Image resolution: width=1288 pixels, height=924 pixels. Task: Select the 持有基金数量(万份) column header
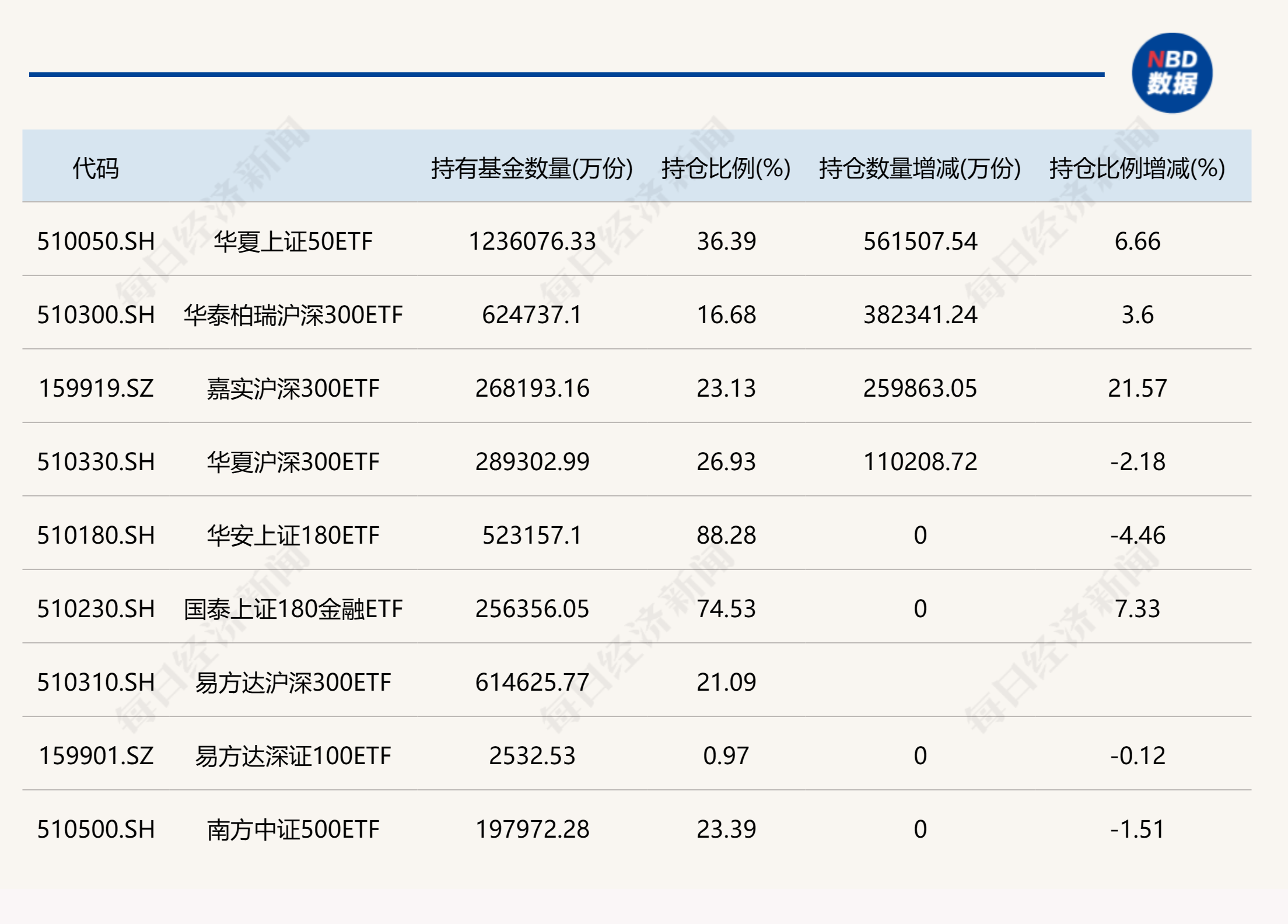(532, 168)
